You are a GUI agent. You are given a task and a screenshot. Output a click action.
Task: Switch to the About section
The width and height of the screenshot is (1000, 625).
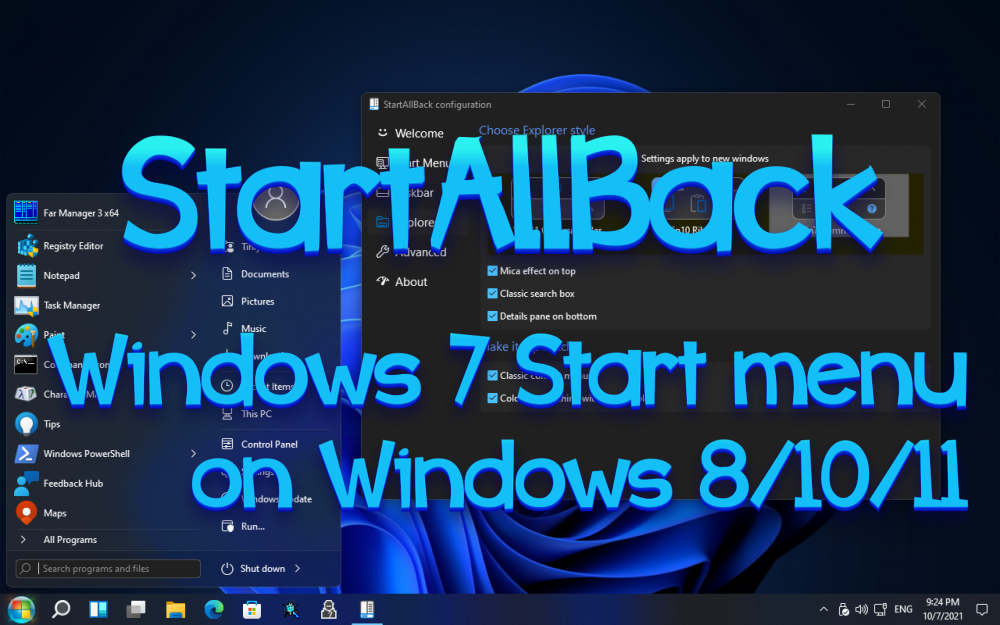(x=410, y=281)
